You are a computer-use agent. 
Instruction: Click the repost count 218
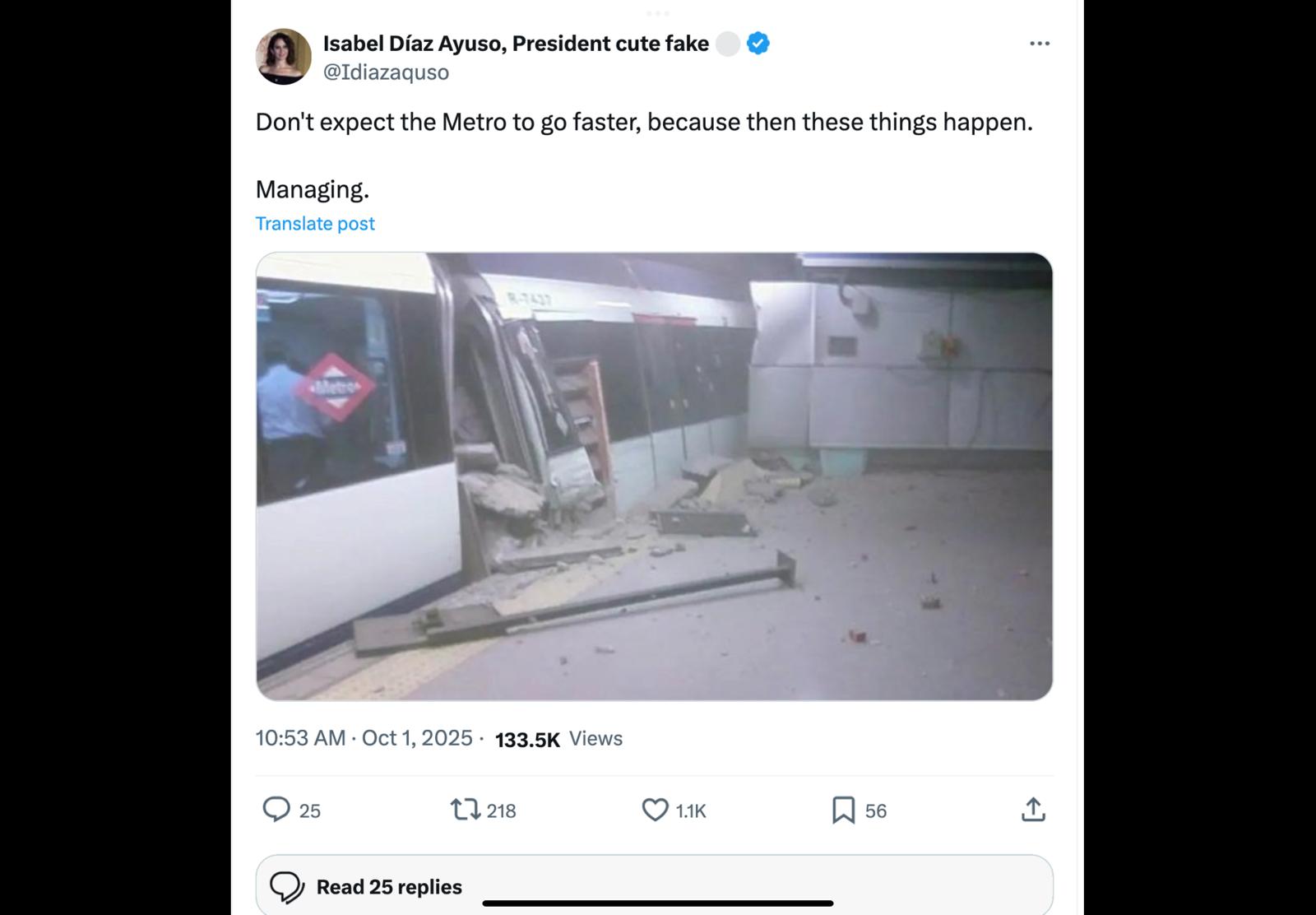(x=501, y=811)
